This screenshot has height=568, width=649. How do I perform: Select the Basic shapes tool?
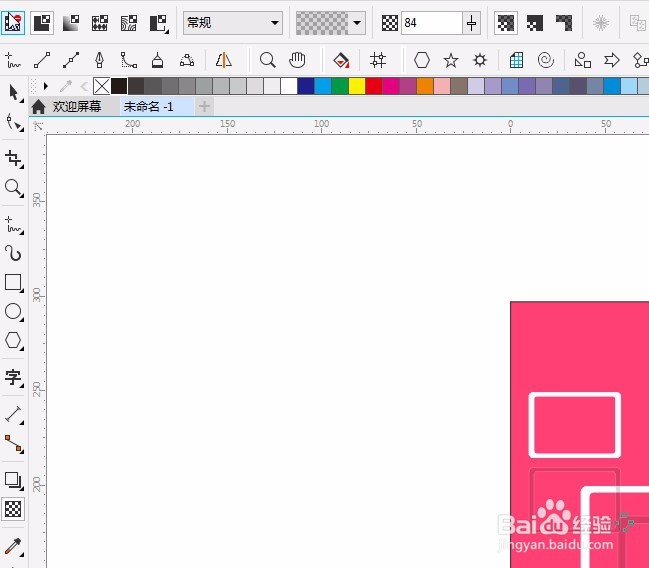point(582,60)
